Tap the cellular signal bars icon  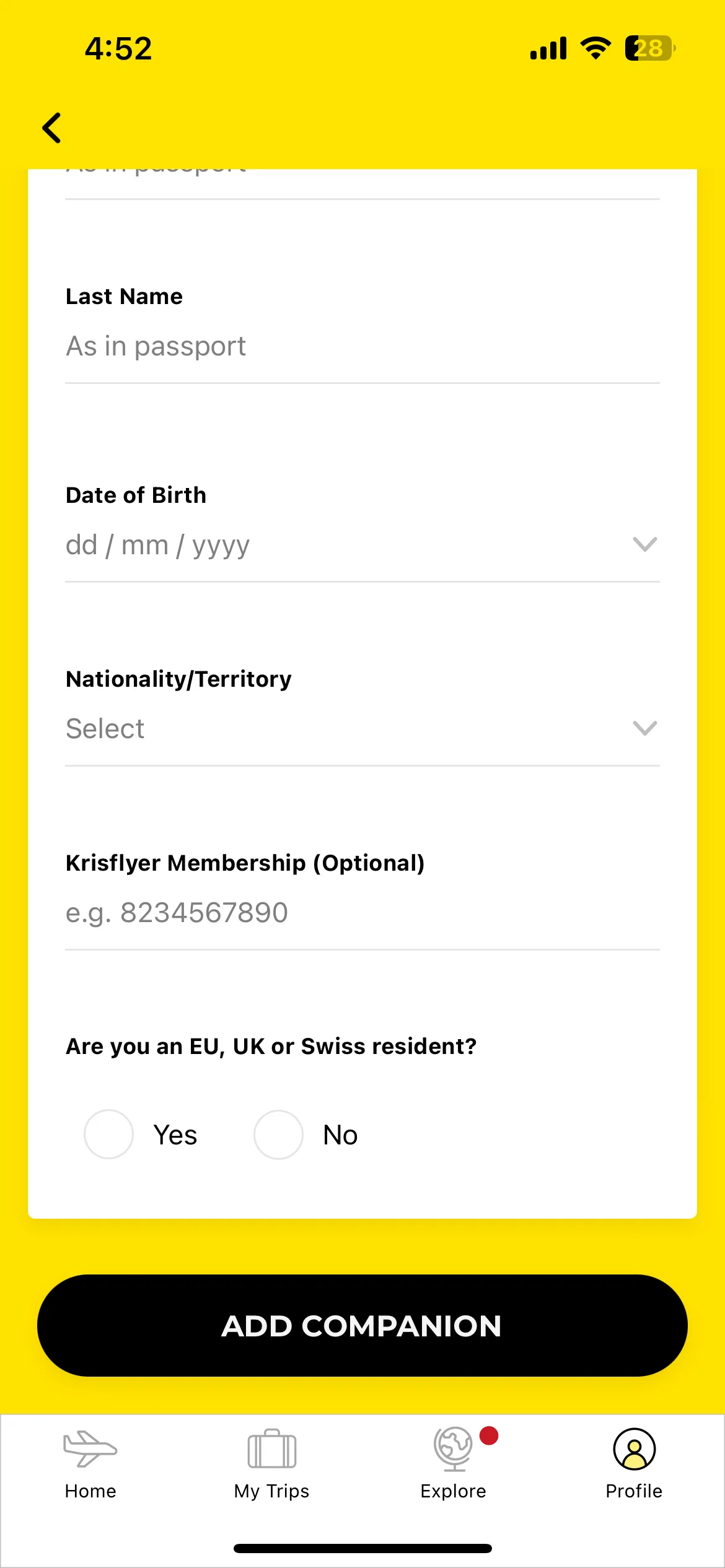[x=548, y=48]
